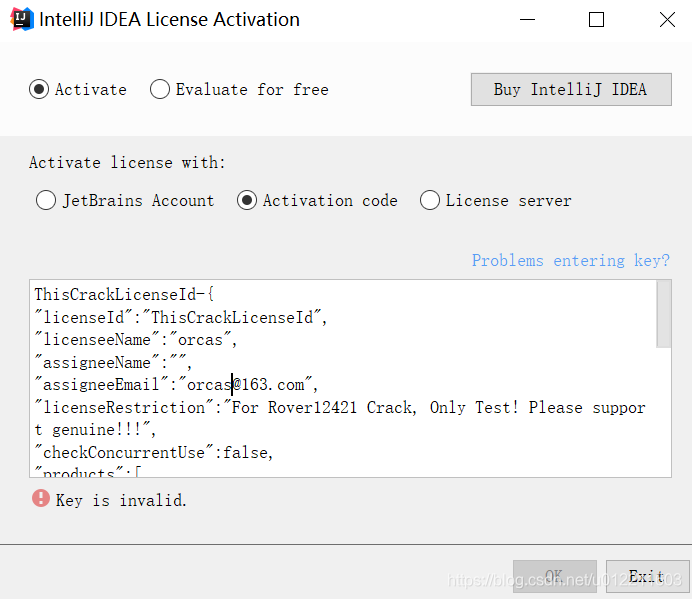The image size is (692, 599).
Task: Click the "Key is invalid." message text
Action: coord(121,501)
